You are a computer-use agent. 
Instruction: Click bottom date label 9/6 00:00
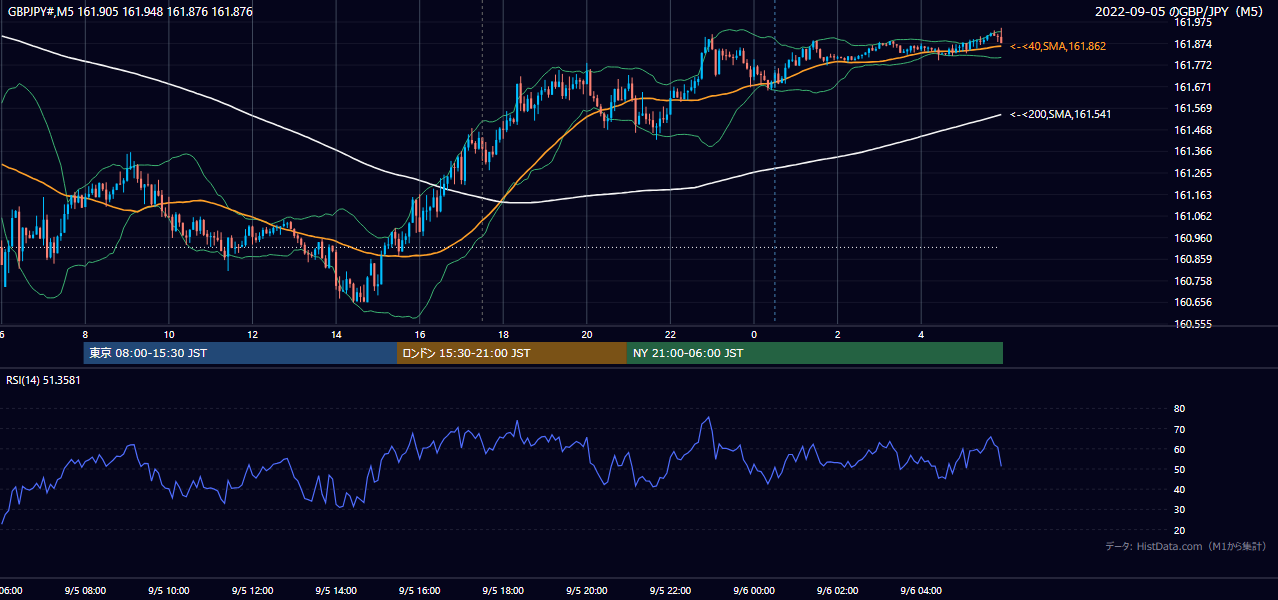[x=754, y=591]
